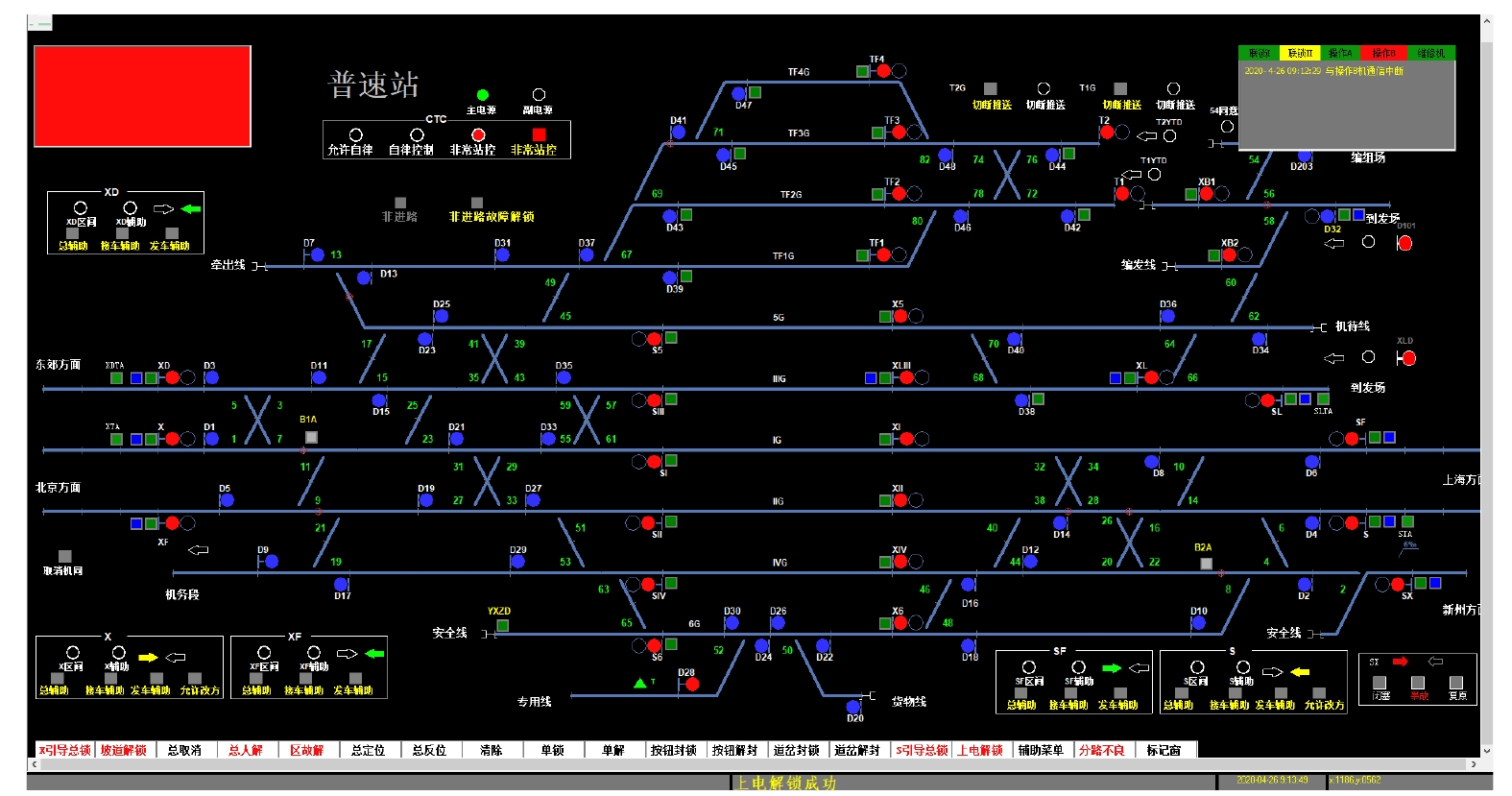1512x796 pixels.
Task: Click the red D101 signal lamp
Action: click(x=1404, y=243)
